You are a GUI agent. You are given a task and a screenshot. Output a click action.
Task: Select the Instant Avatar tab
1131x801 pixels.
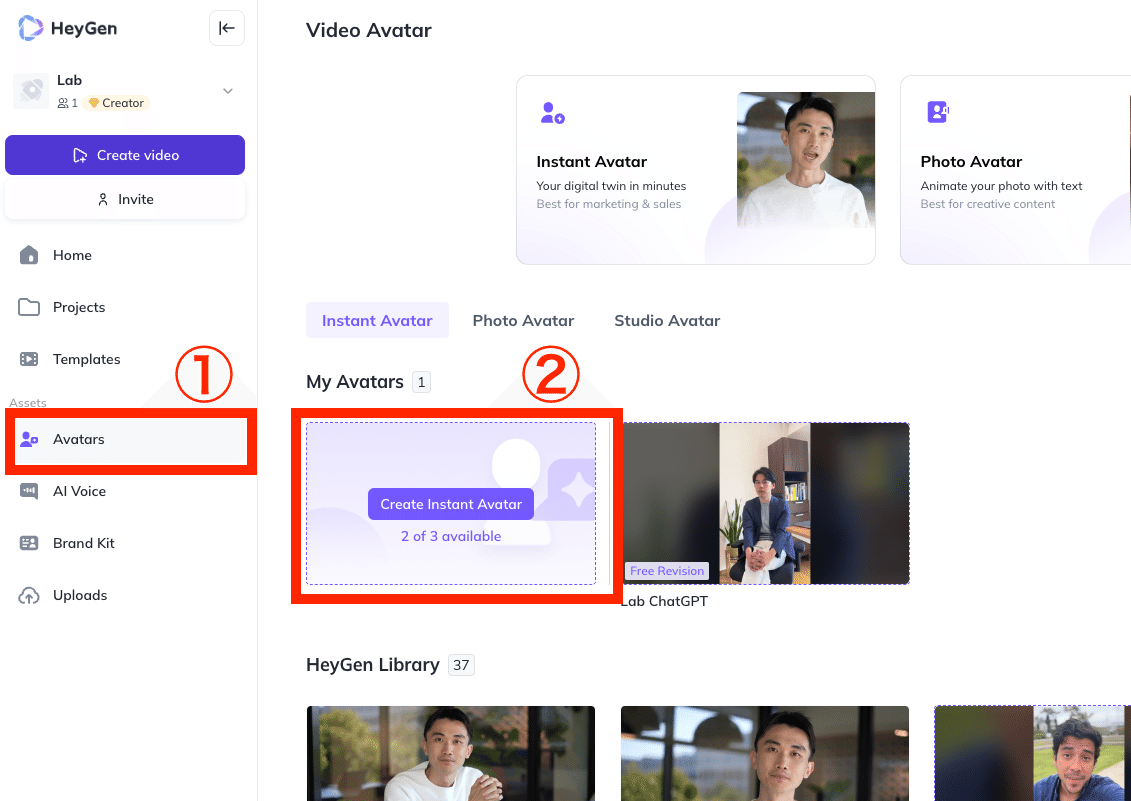pos(377,321)
